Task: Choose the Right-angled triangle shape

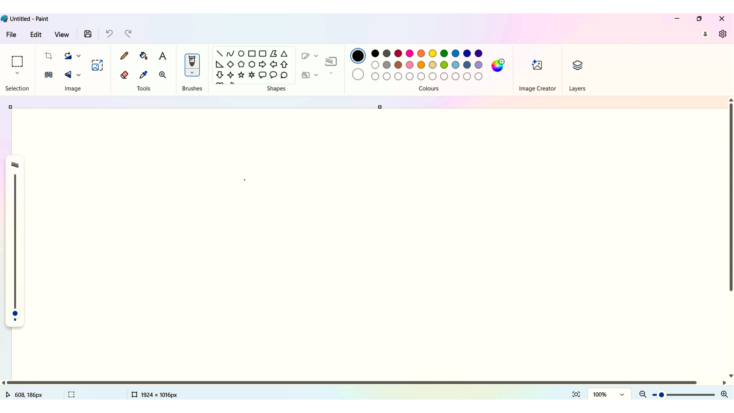Action: point(220,64)
